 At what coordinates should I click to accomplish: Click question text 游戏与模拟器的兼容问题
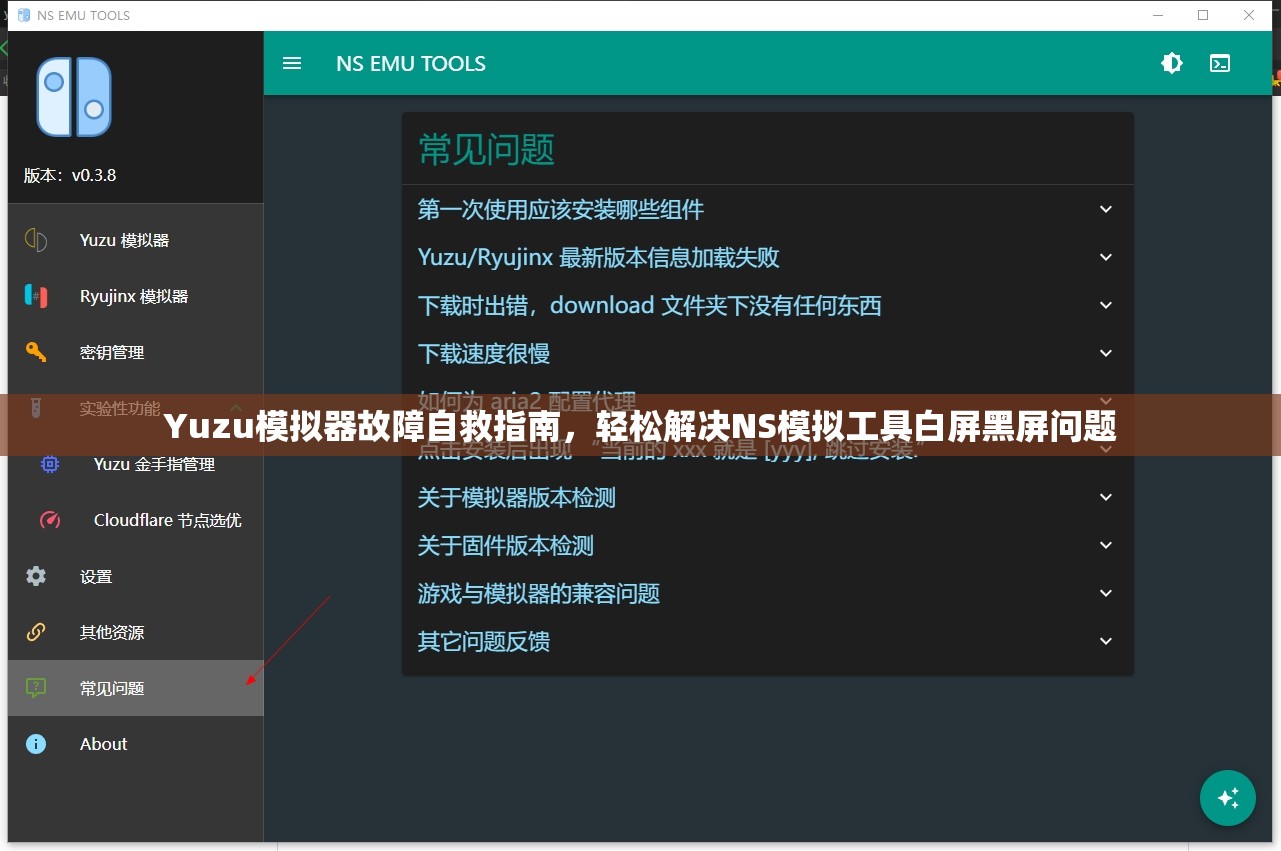(539, 593)
